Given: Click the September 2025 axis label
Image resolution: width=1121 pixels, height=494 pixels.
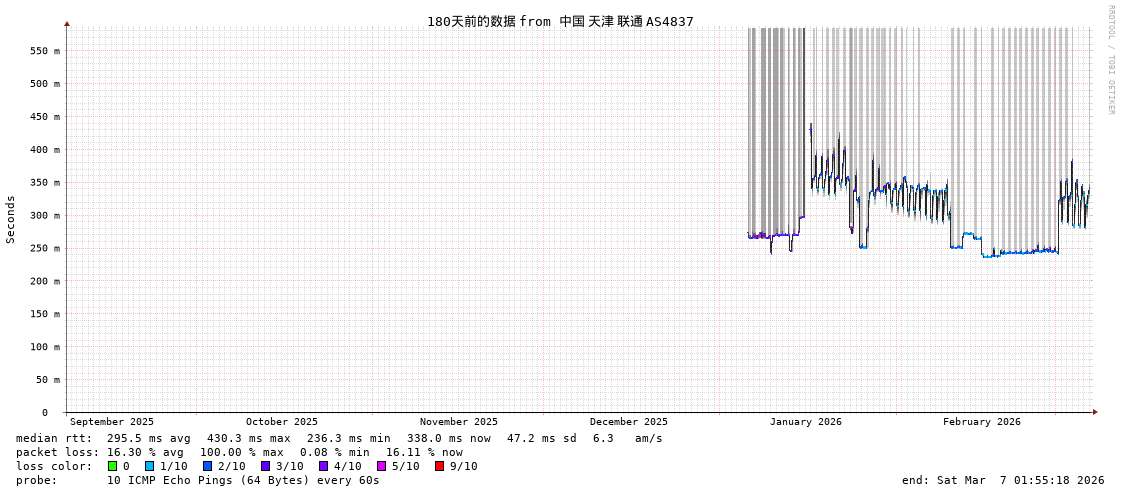Looking at the screenshot, I should tap(112, 422).
